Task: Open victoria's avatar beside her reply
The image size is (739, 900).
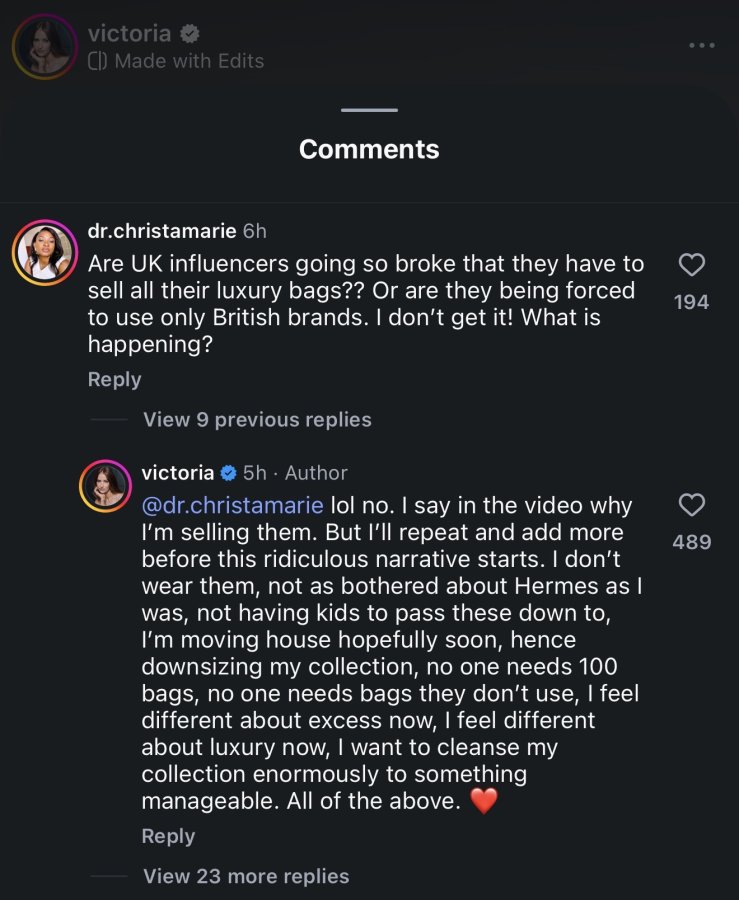Action: click(105, 486)
